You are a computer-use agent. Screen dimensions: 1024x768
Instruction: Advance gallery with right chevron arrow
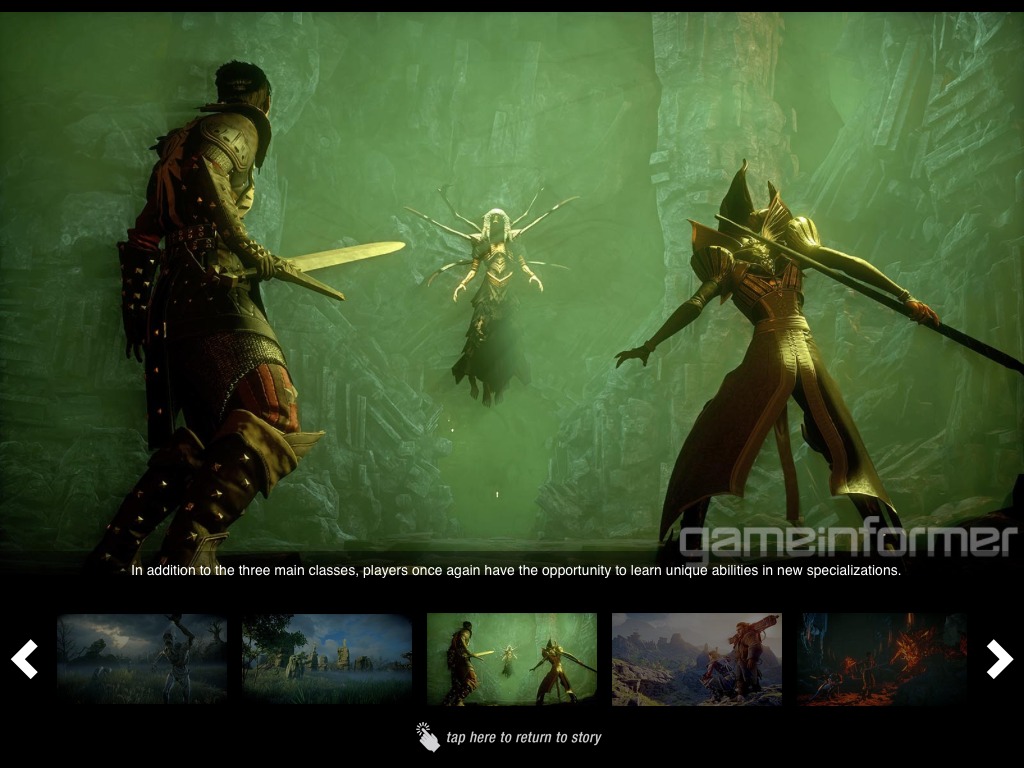(999, 659)
